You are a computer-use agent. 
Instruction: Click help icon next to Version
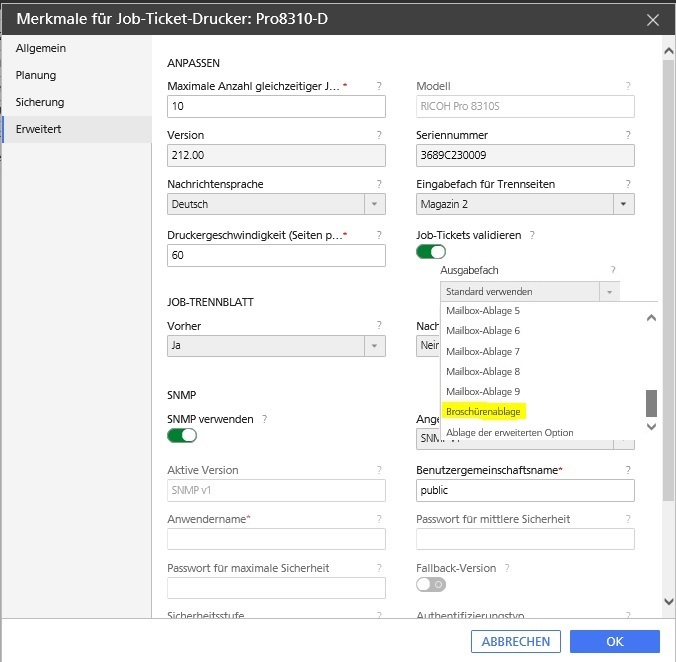[379, 135]
